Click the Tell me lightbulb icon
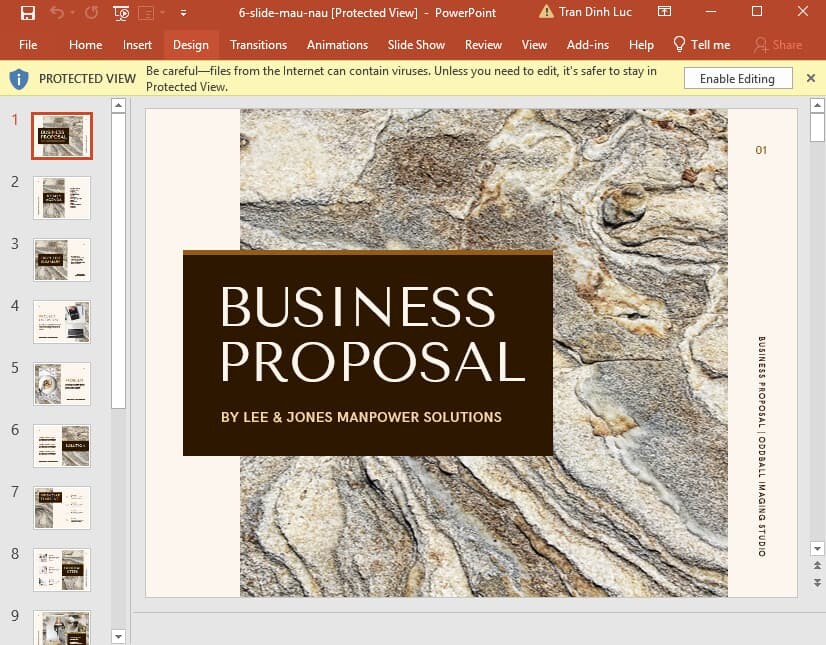Image resolution: width=826 pixels, height=645 pixels. (x=679, y=44)
